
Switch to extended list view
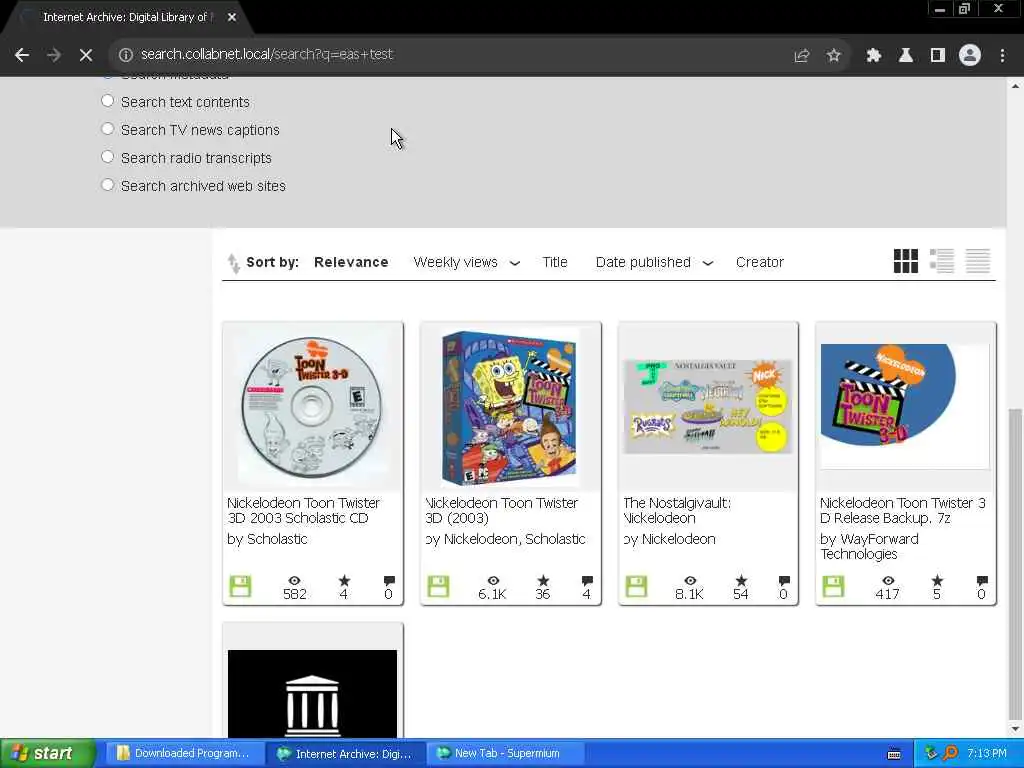[x=942, y=261]
